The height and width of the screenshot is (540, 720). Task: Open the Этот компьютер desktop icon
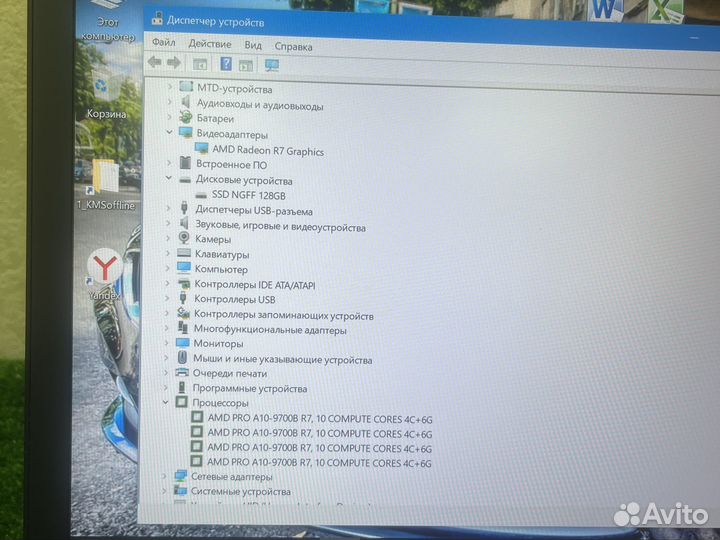click(108, 21)
